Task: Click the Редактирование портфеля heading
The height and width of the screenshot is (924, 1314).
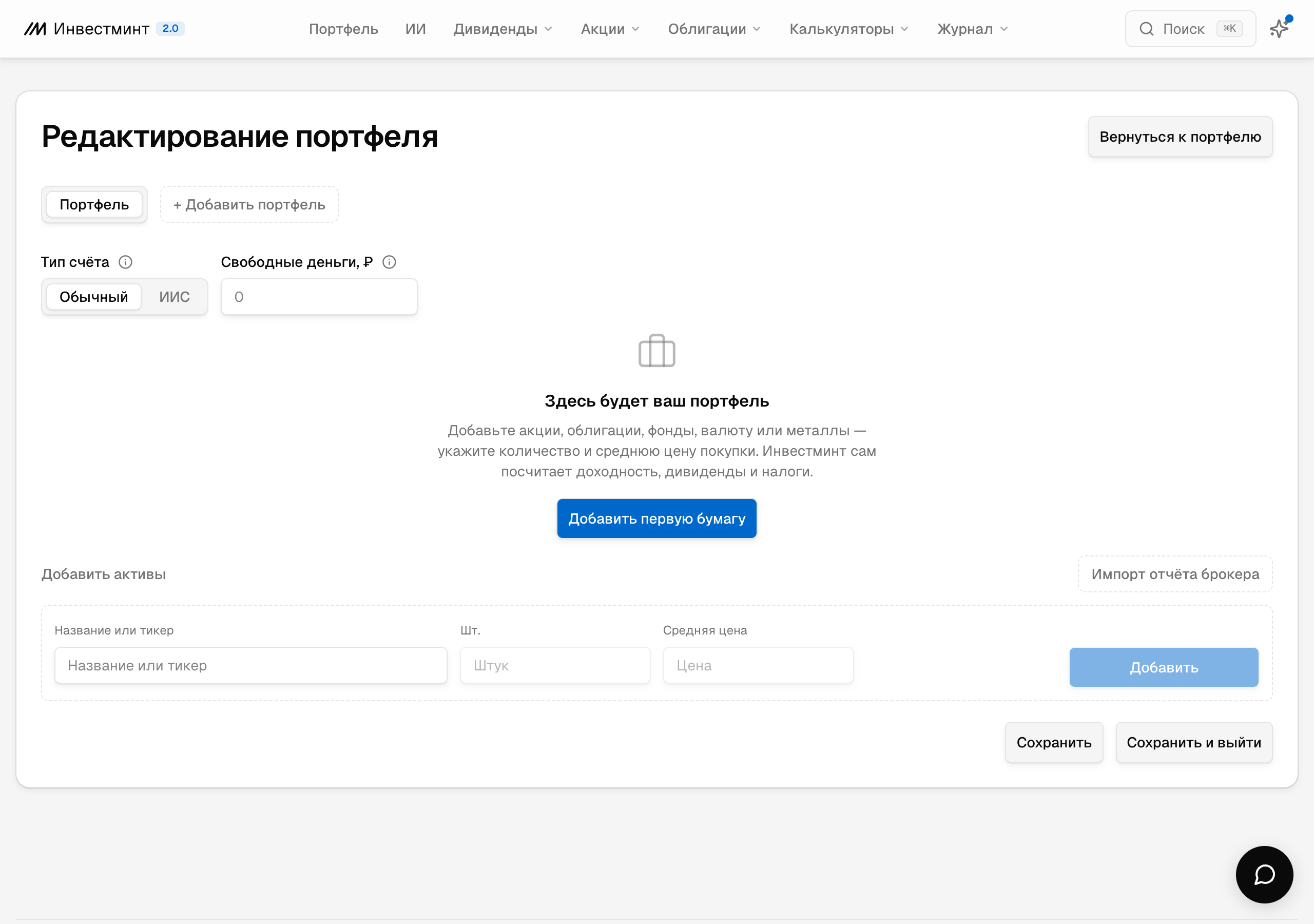Action: (x=240, y=137)
